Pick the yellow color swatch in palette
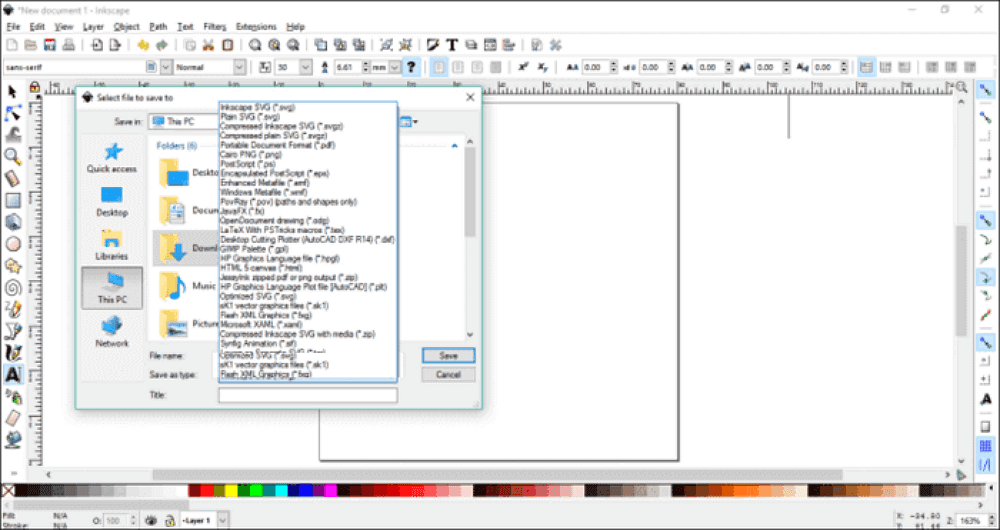 tap(231, 490)
